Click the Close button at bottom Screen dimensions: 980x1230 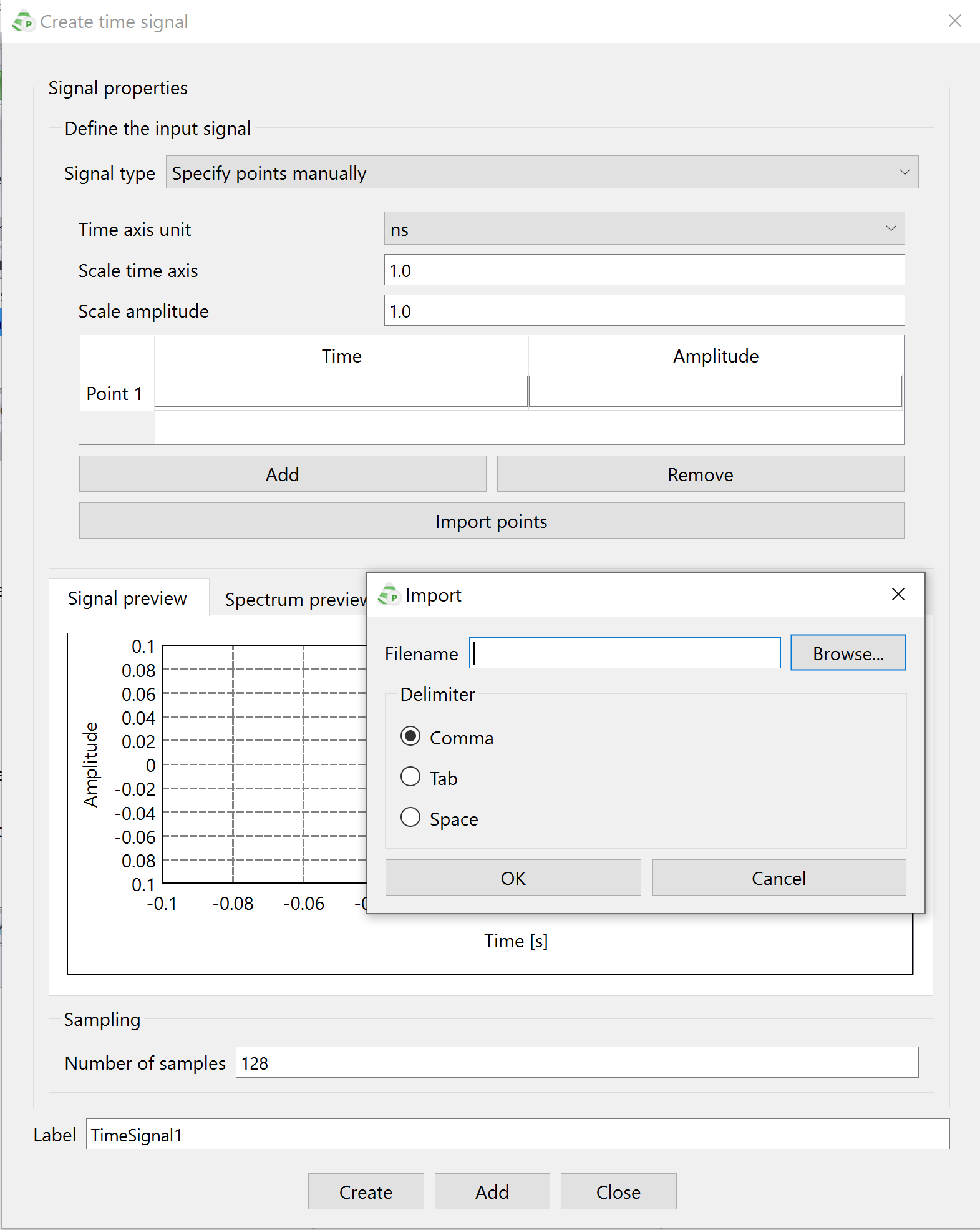(x=618, y=1191)
